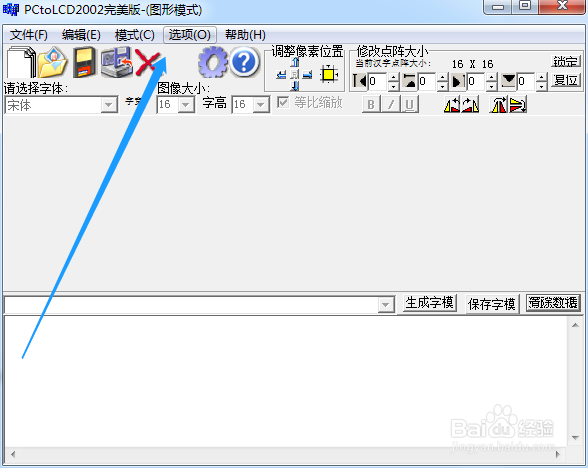Screen dimensions: 588x468
Task: Toggle Italic formatting I button
Action: coord(390,104)
